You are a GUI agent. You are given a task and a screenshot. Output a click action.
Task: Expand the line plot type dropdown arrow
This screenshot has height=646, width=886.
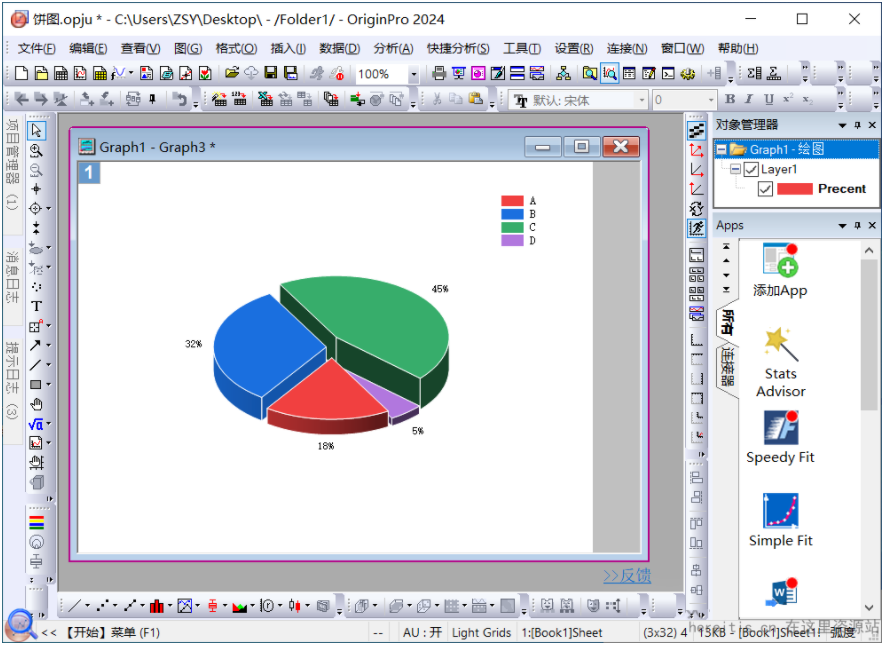click(x=87, y=606)
